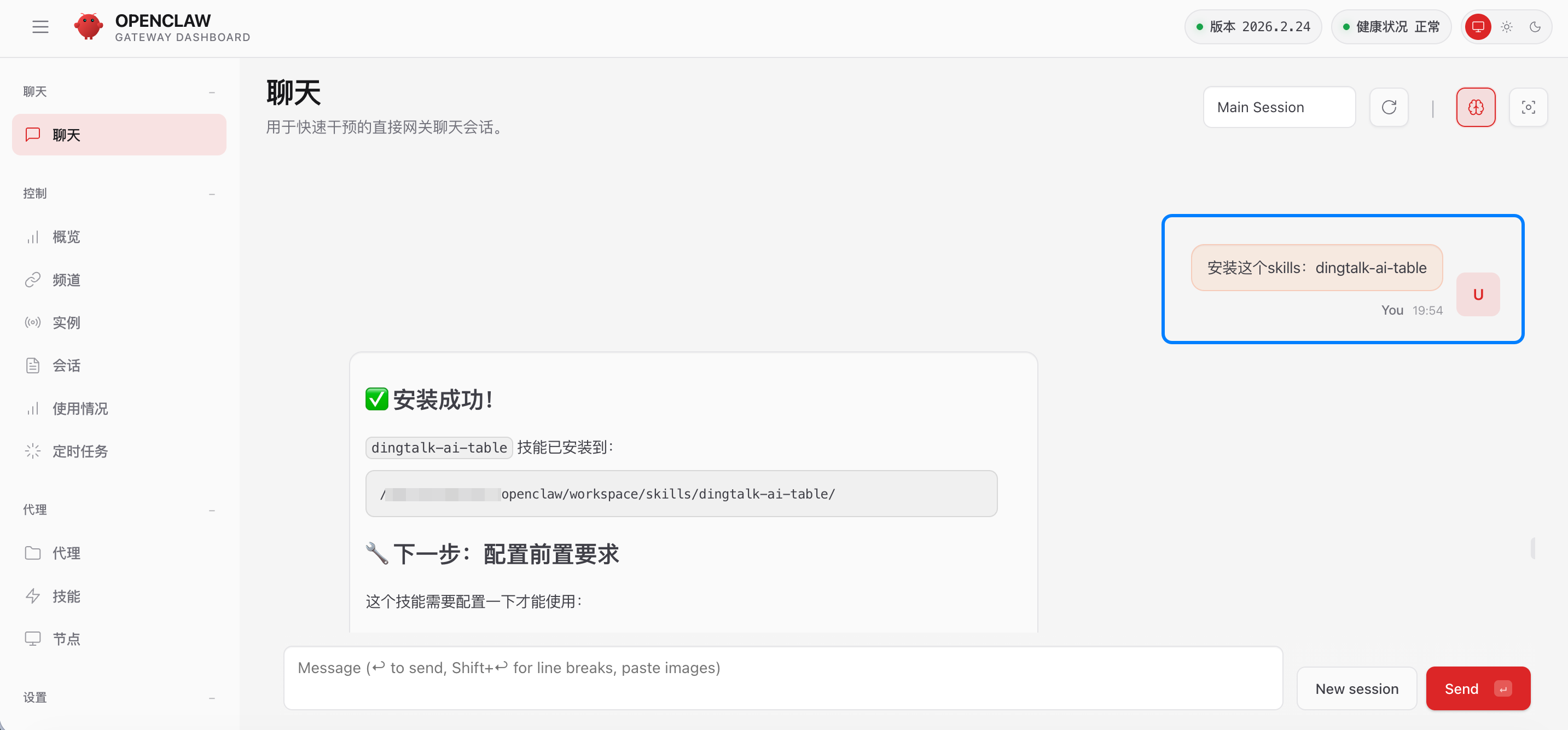Viewport: 1568px width, 730px height.
Task: Click the refresh chat icon
Action: coord(1389,107)
